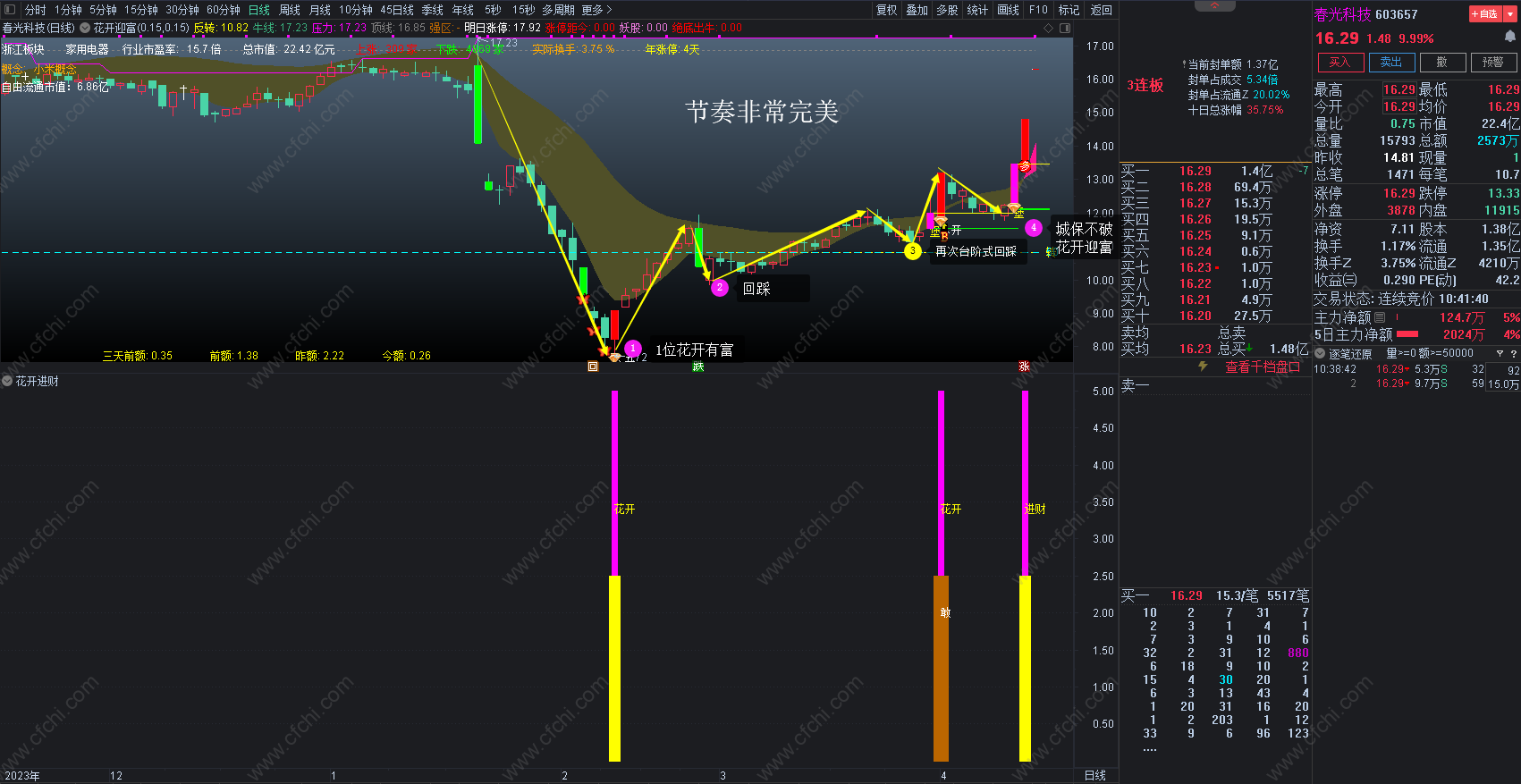Open the question mark help icon
Screen dimensions: 1521x784
click(1513, 354)
